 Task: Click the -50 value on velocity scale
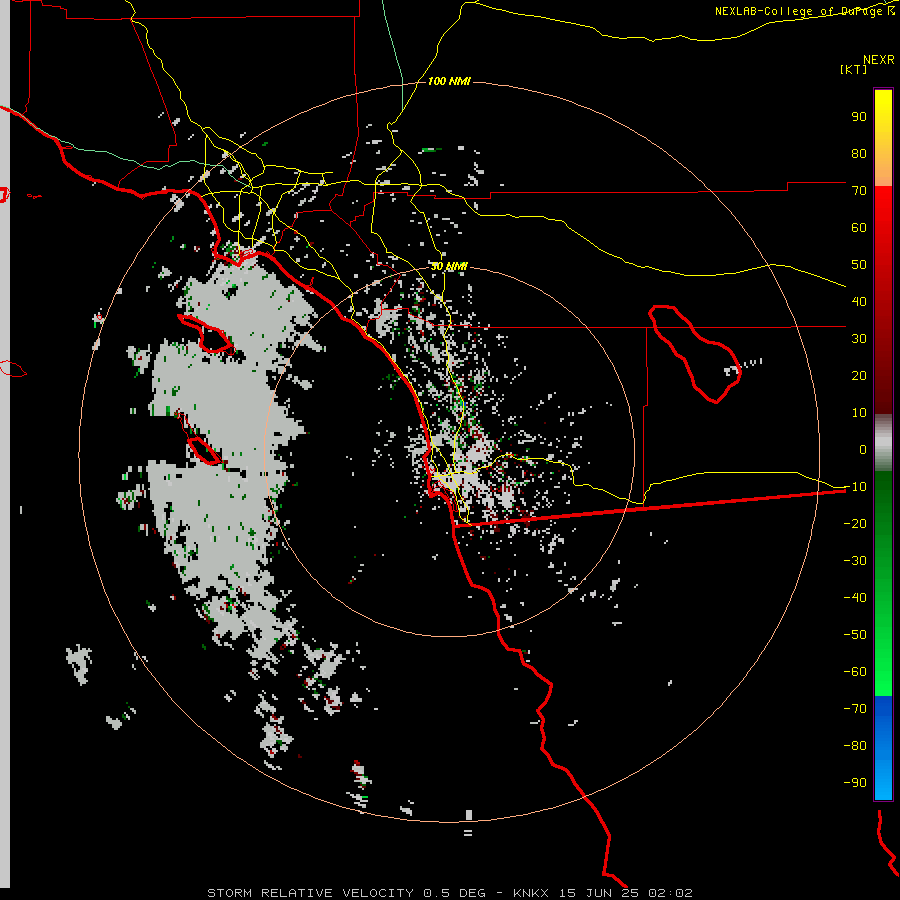[x=855, y=635]
